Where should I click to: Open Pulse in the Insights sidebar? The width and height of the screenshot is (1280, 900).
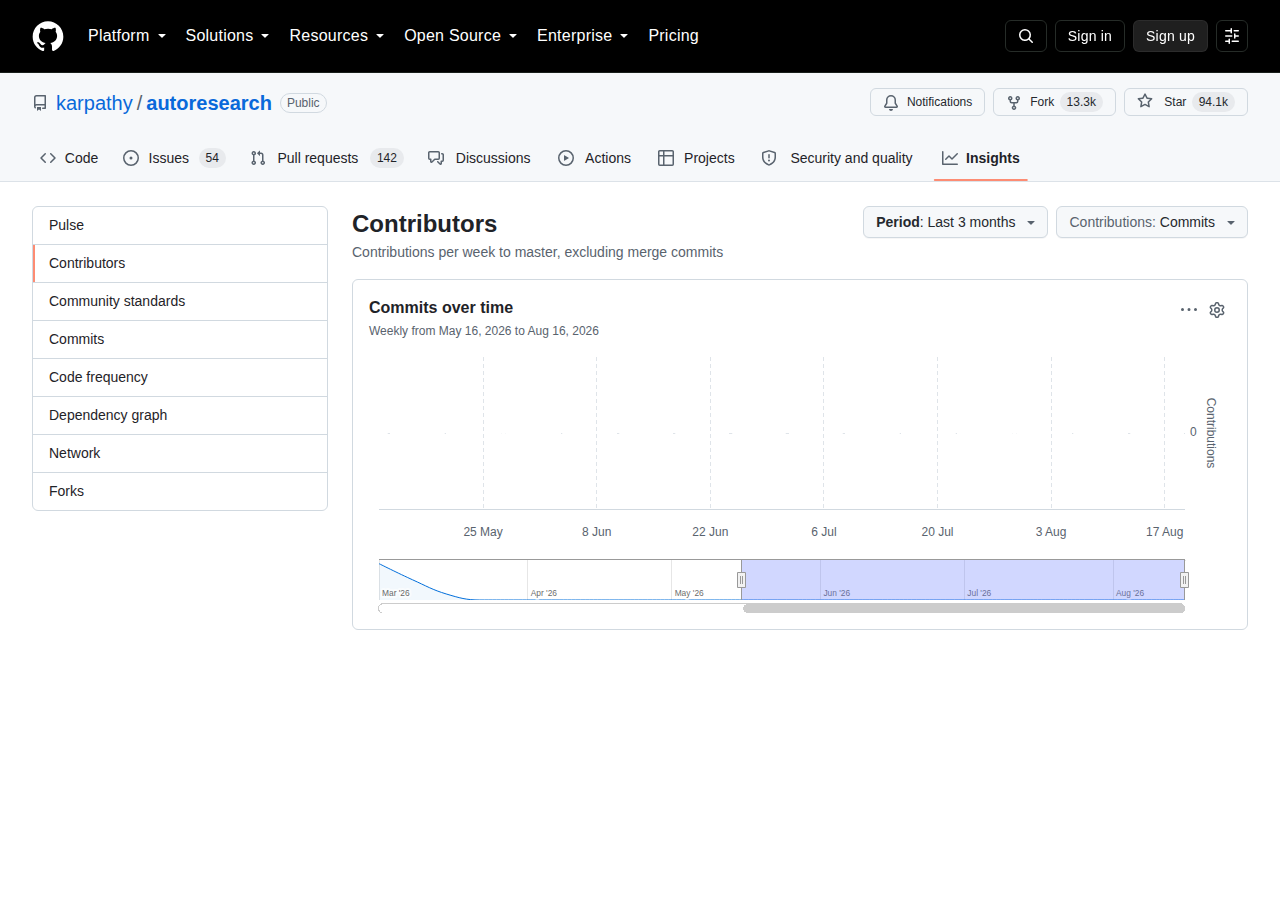click(180, 226)
